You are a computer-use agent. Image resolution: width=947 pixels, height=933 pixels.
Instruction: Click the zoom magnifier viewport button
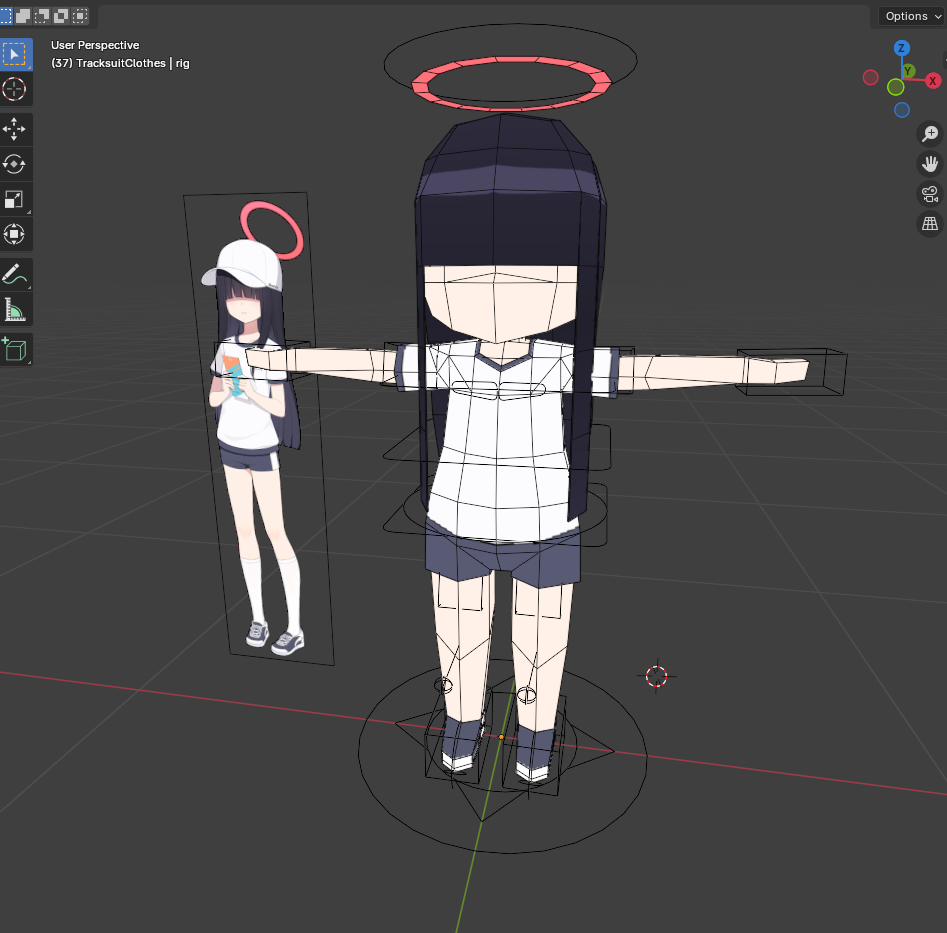point(930,134)
